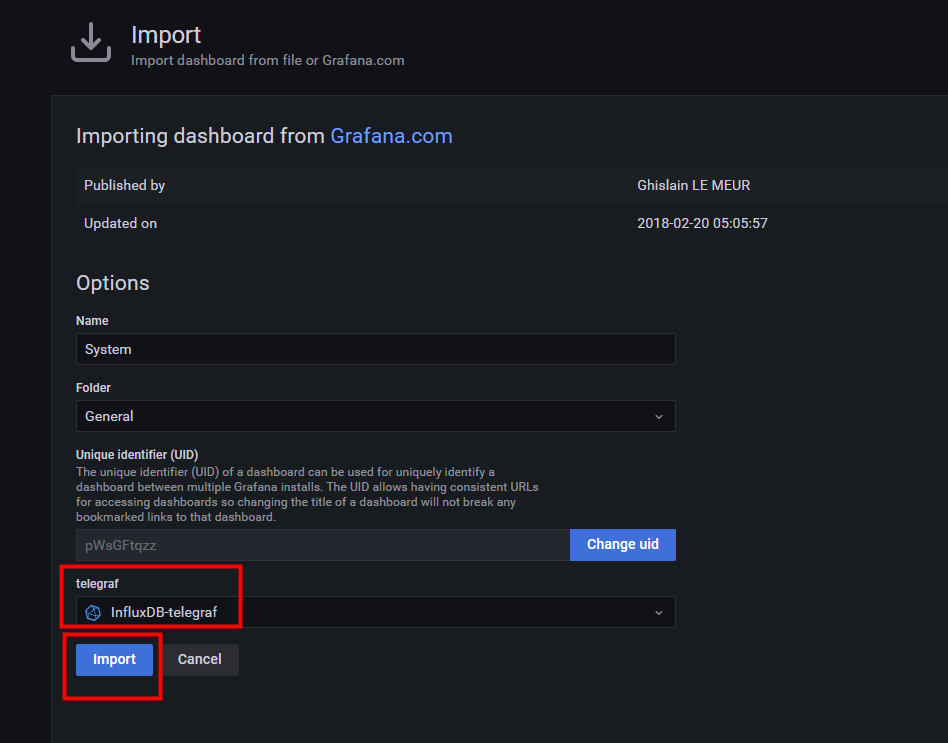The width and height of the screenshot is (948, 743).
Task: Click the date 2018-02-20 05:05:57
Action: pos(703,223)
